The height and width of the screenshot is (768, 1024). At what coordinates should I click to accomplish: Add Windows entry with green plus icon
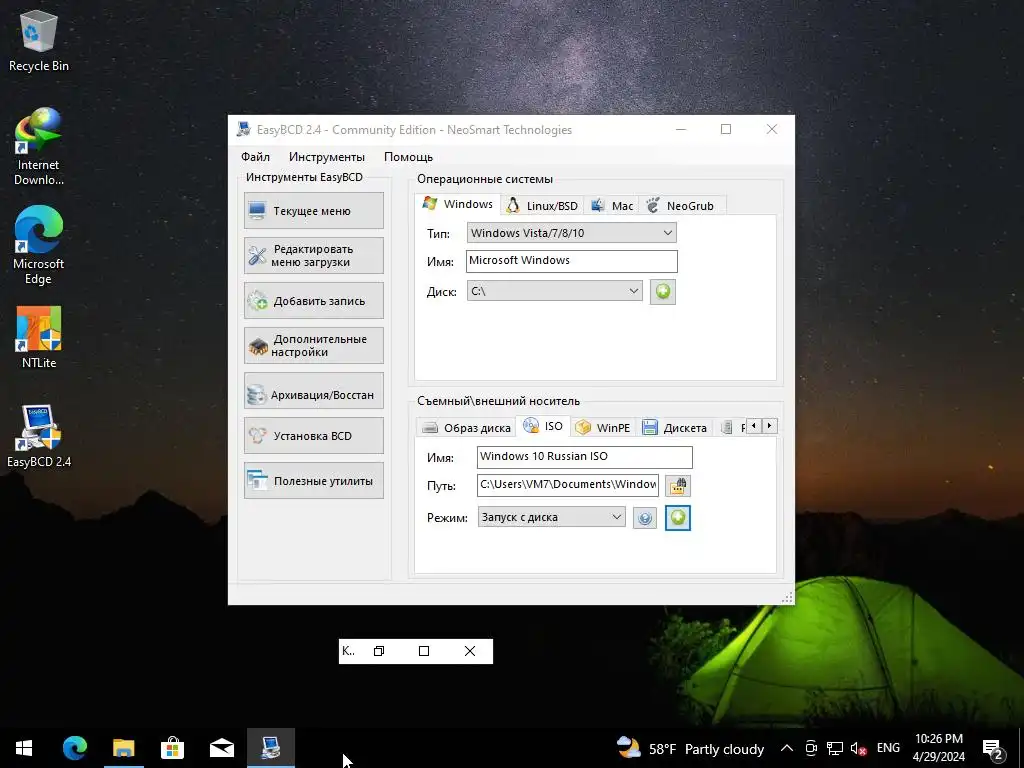(x=663, y=291)
